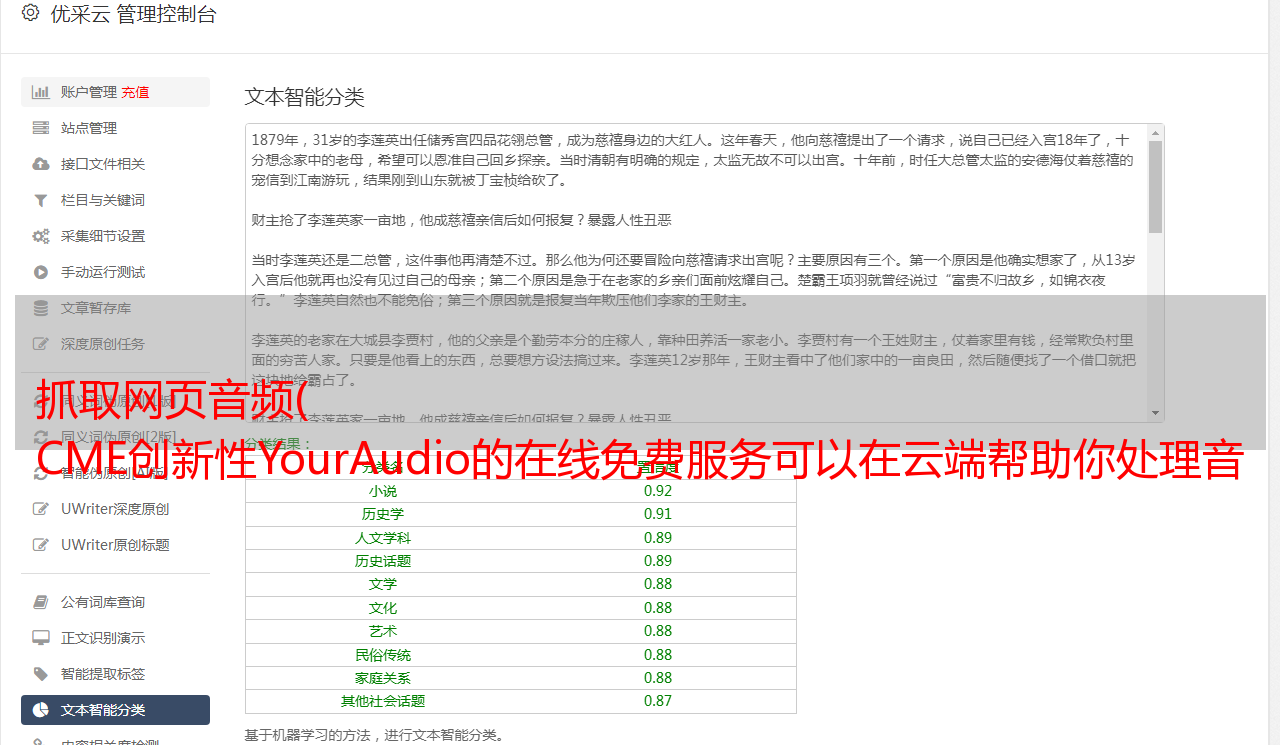Open 站点管理 via its server icon
Screen dimensions: 1280x745
tap(41, 128)
